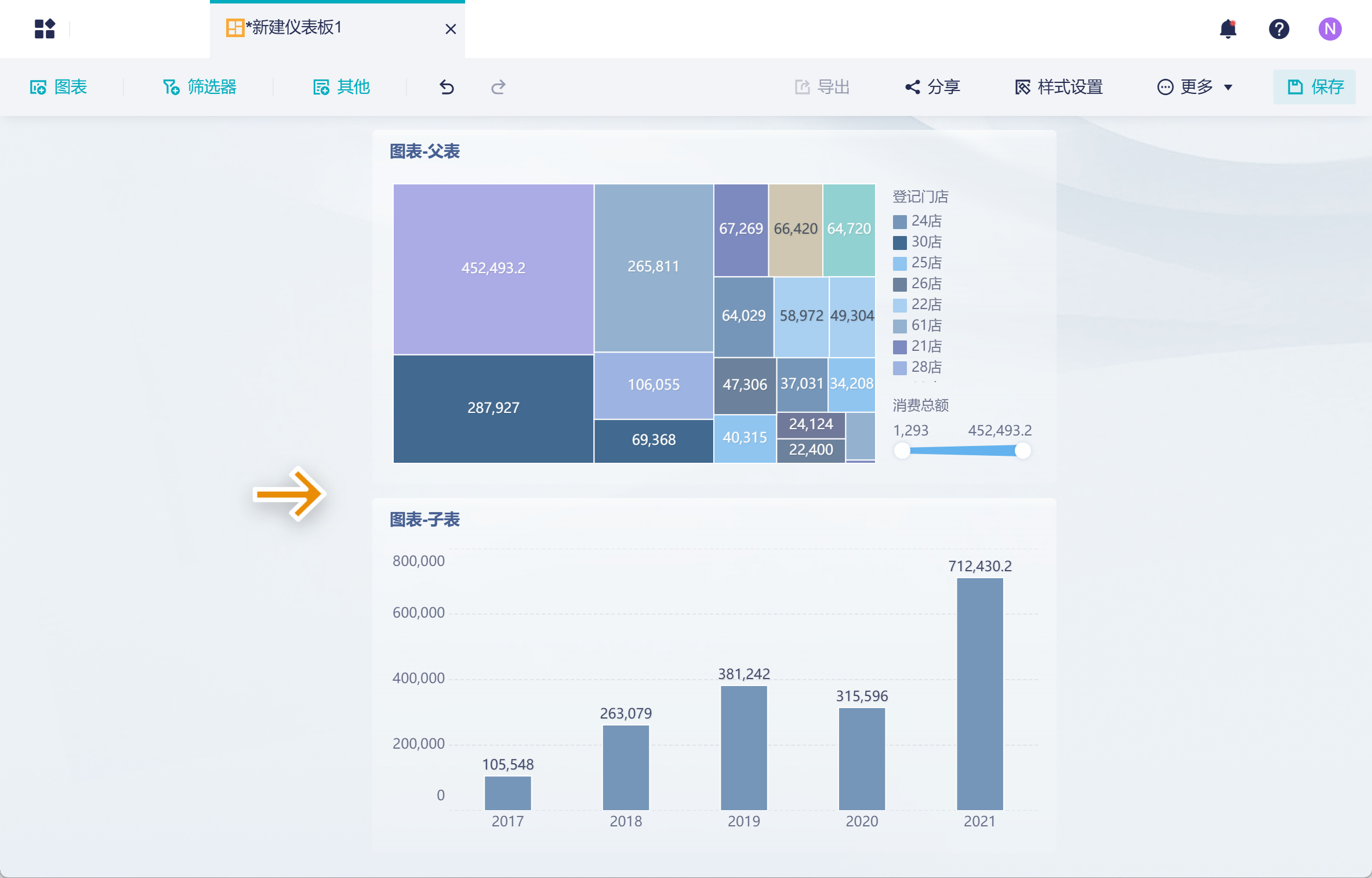Screen dimensions: 1372x878
Task: Toggle the 28店 legend item
Action: [x=917, y=367]
